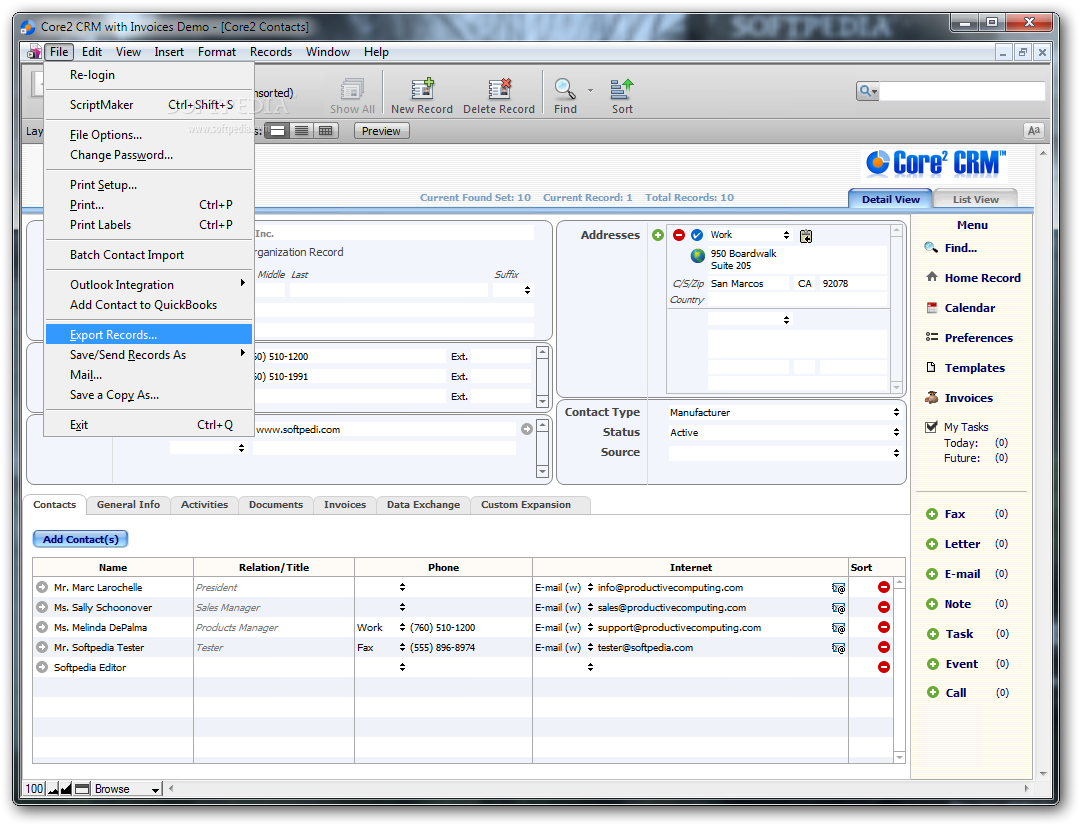This screenshot has height=826, width=1080.
Task: Open the Find toolbar dropdown arrow
Action: point(590,90)
